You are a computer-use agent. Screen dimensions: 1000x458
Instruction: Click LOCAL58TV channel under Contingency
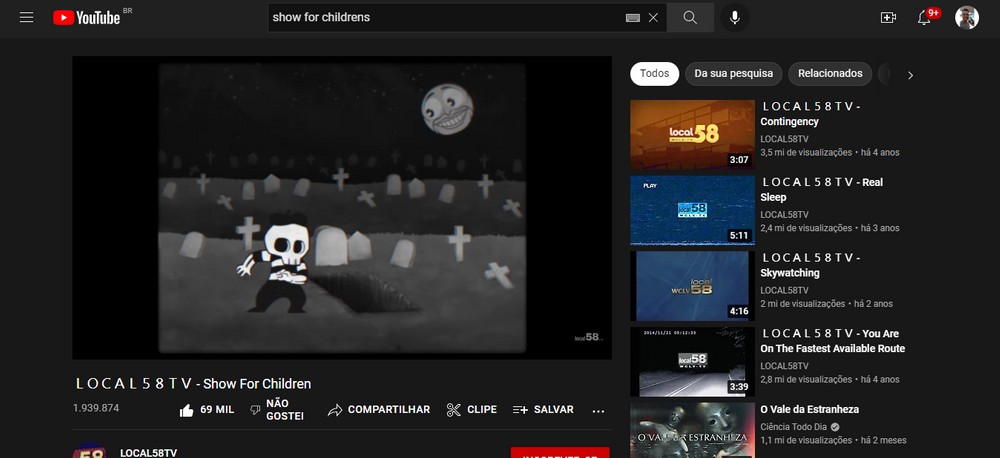(784, 138)
